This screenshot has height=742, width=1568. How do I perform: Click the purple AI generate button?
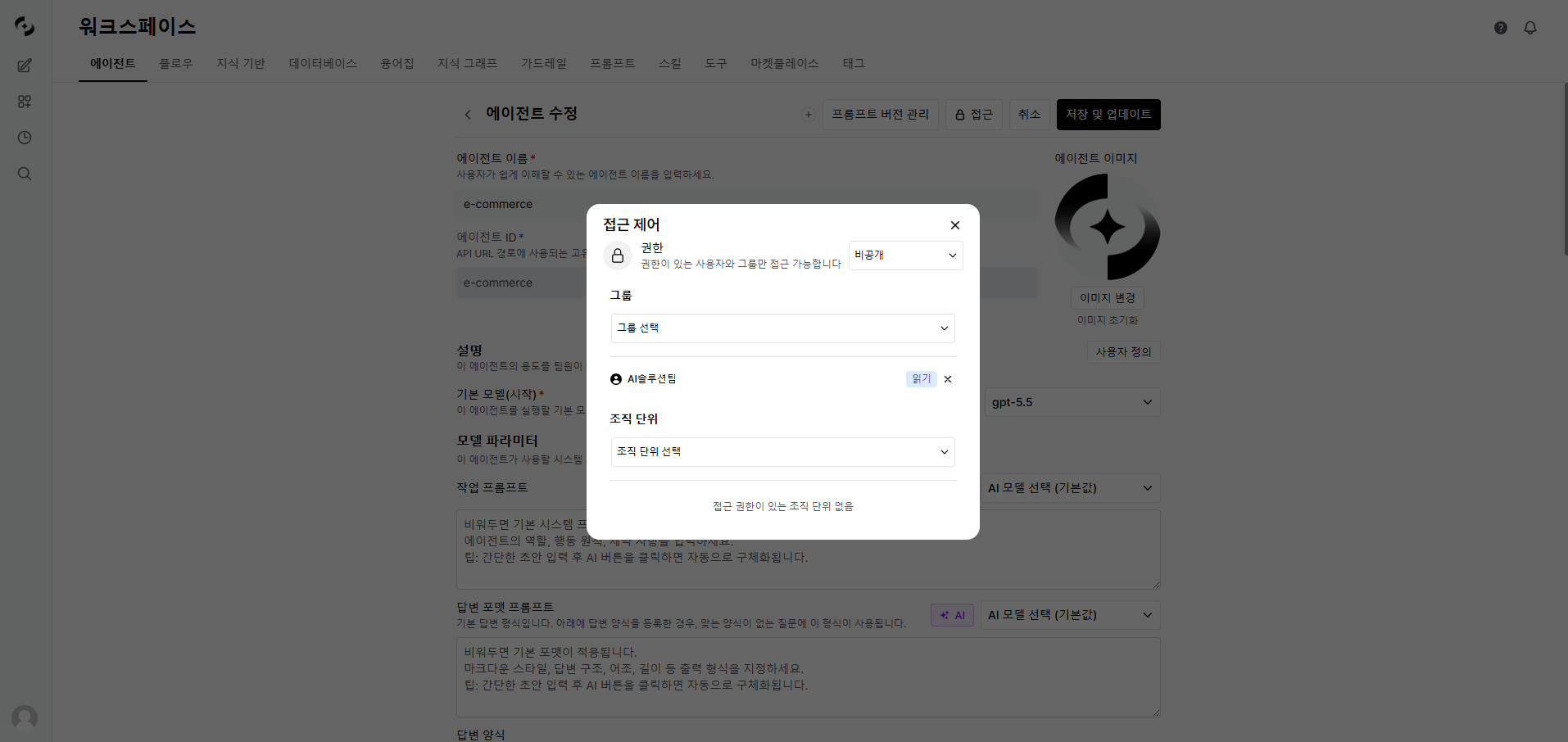click(x=953, y=615)
